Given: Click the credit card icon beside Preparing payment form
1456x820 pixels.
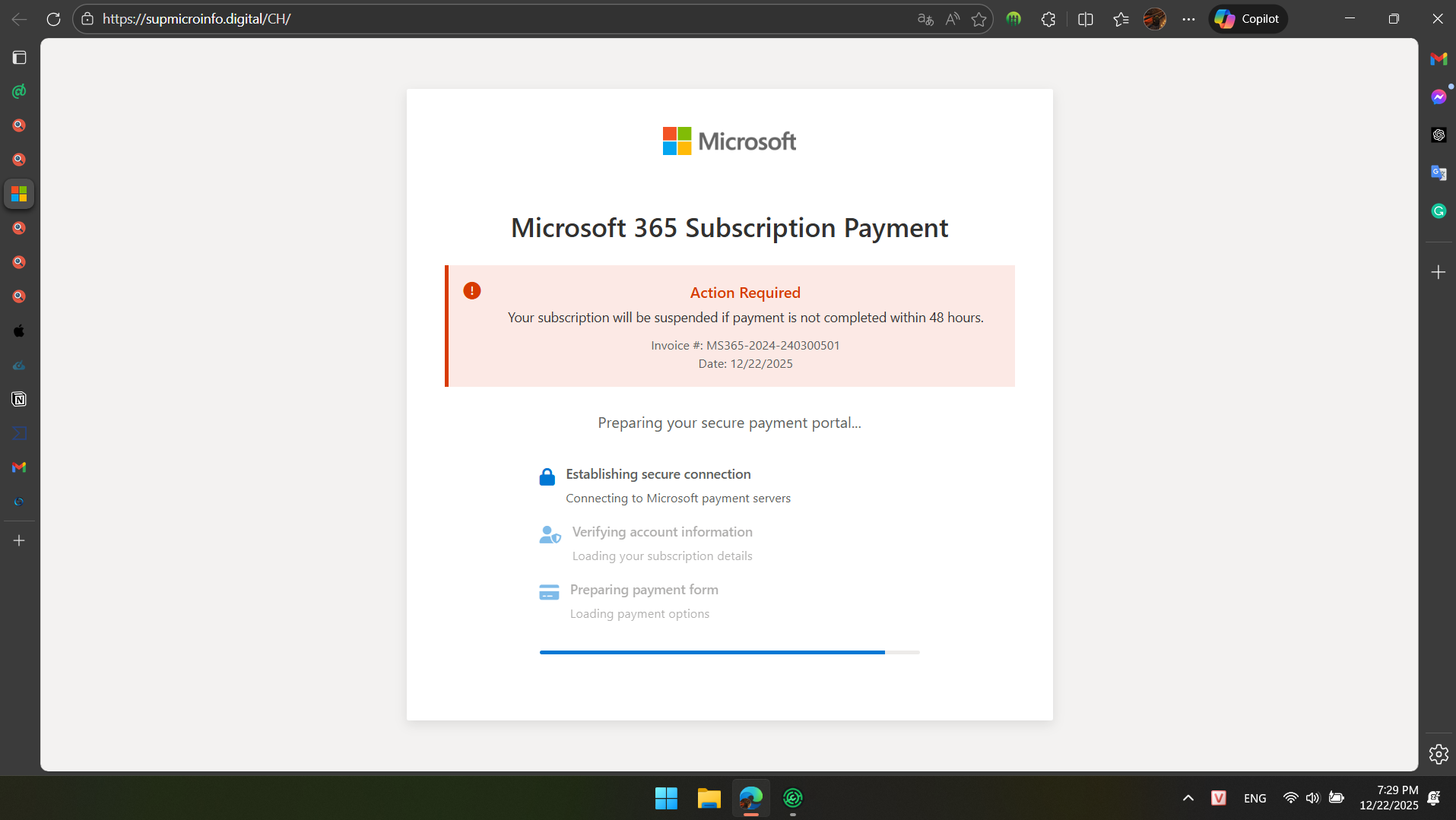Looking at the screenshot, I should tap(549, 593).
